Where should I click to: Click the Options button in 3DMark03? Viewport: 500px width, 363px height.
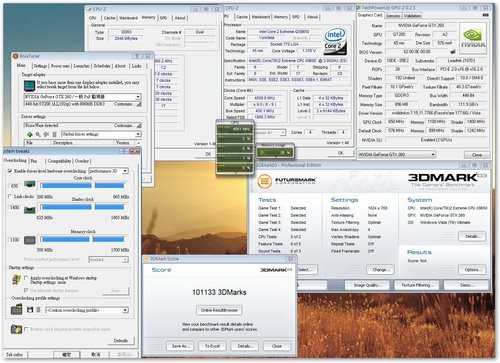(x=472, y=269)
